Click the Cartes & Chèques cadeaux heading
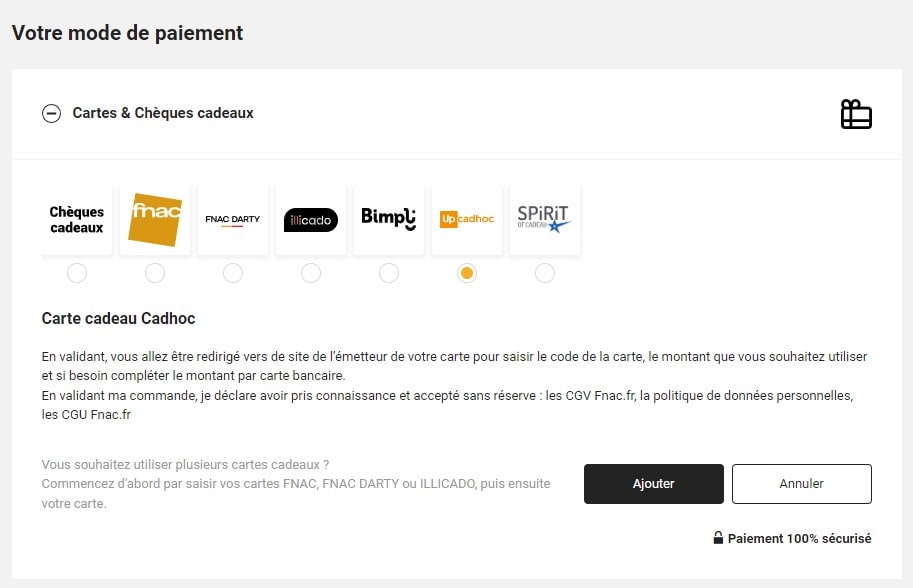 163,114
